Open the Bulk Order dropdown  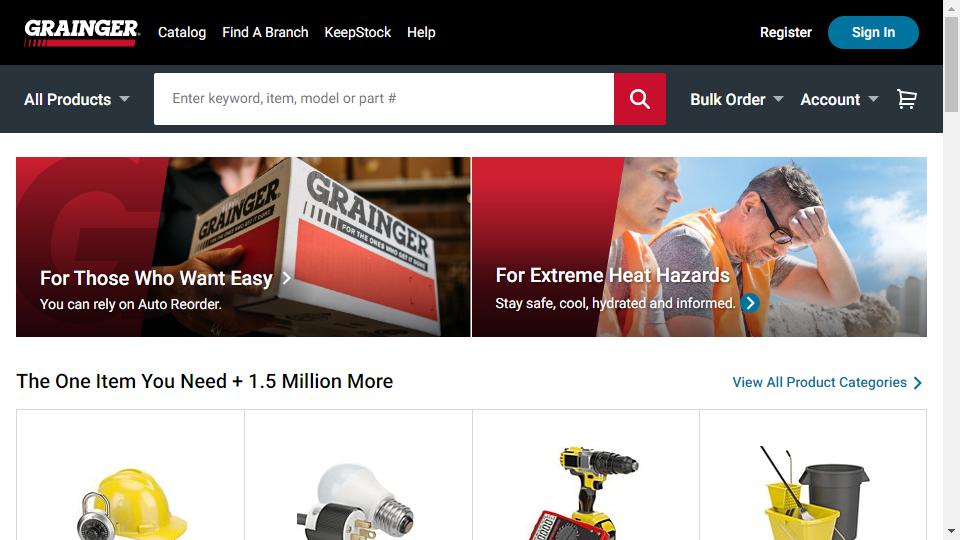pyautogui.click(x=737, y=99)
